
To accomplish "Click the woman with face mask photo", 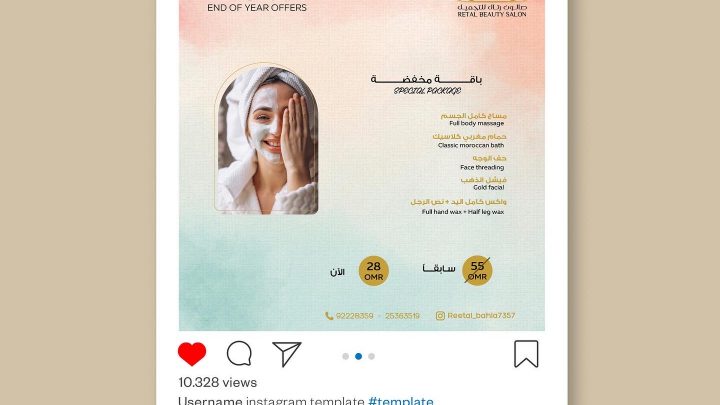I will [266, 140].
